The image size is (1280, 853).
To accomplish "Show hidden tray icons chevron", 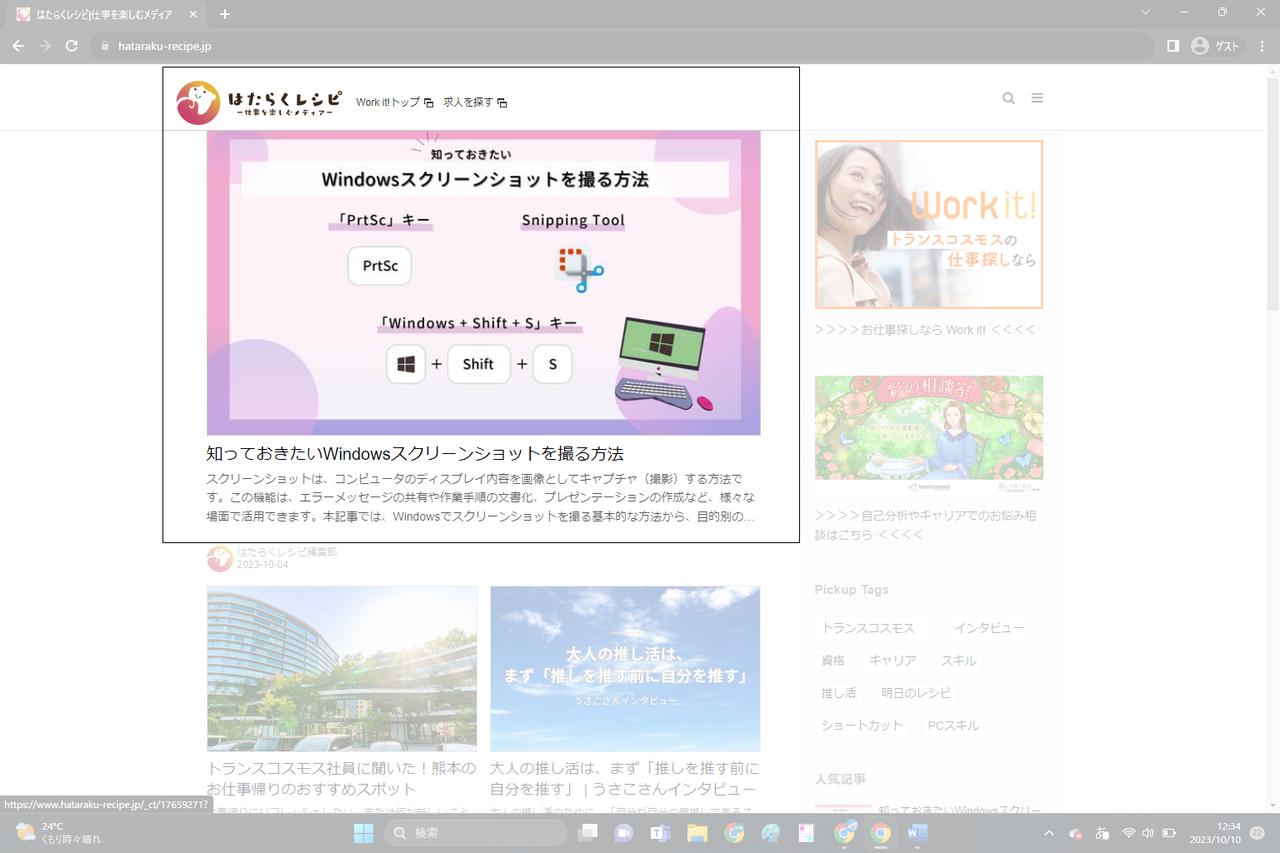I will 1049,833.
